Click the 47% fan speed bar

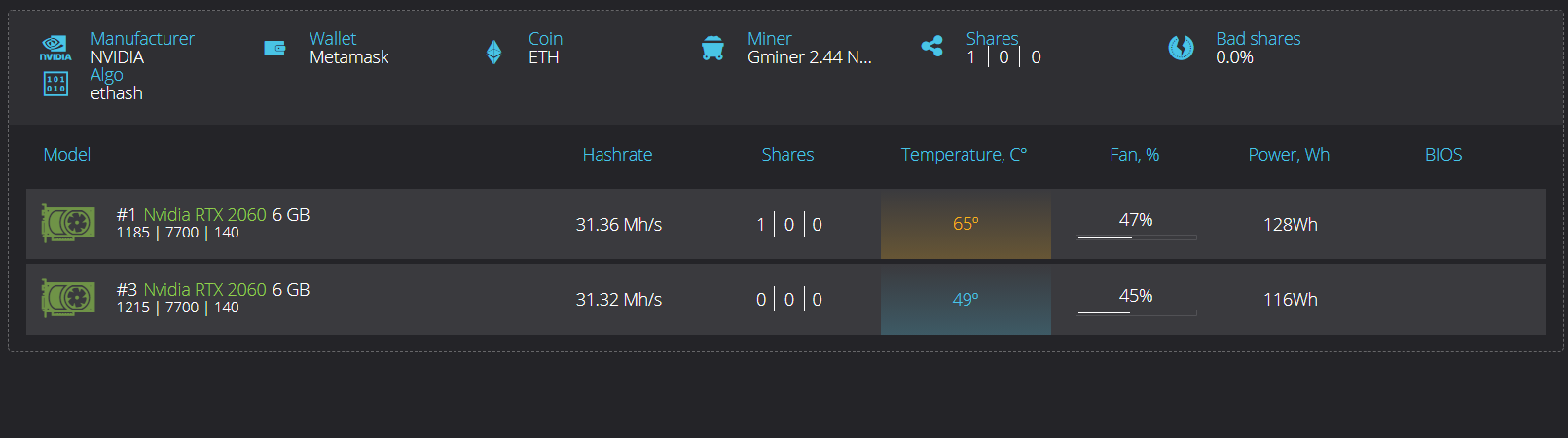[1136, 237]
